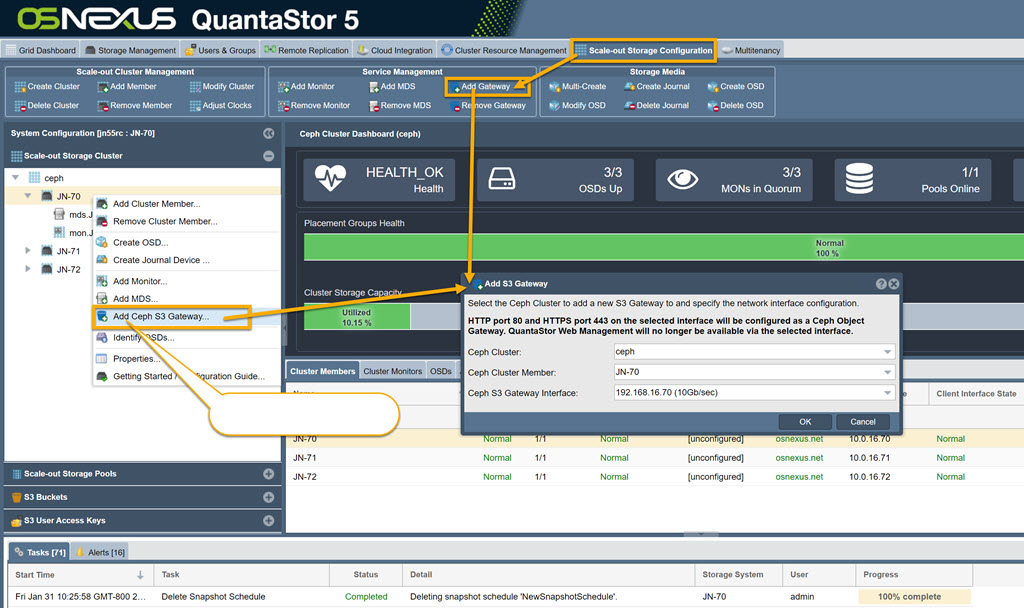
Task: Click Remove MDS toolbar button
Action: click(x=400, y=105)
